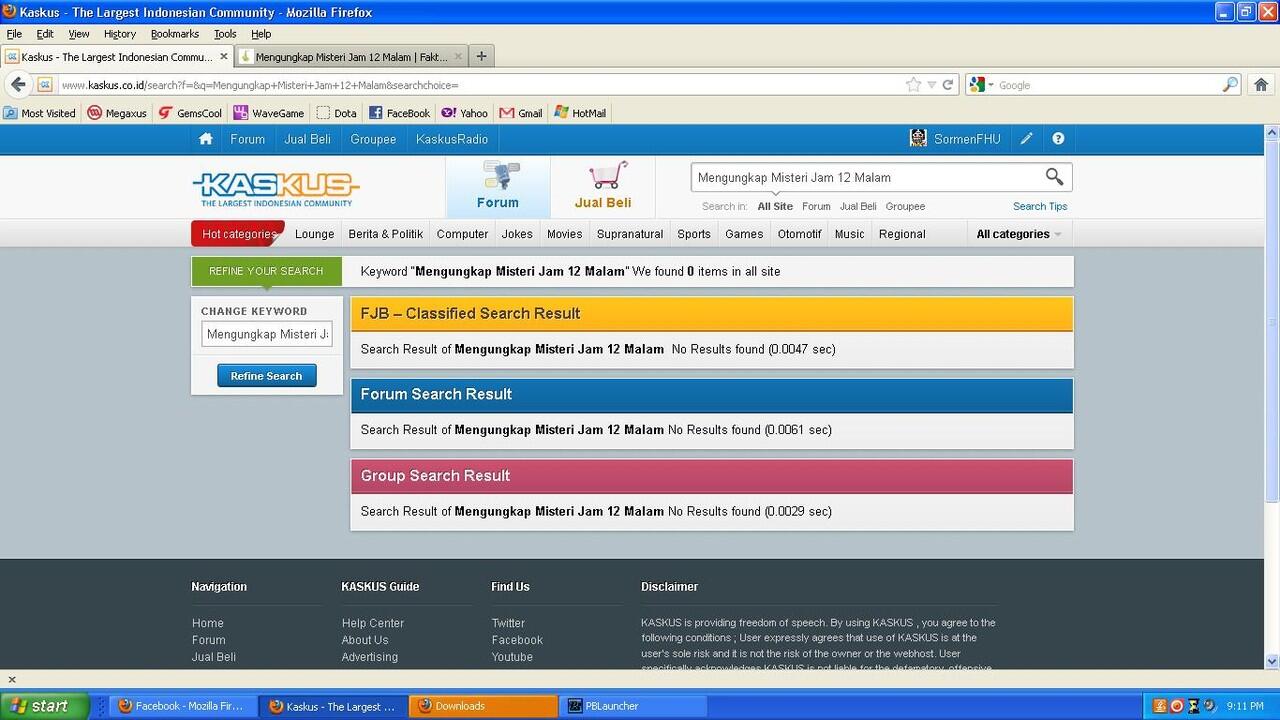Viewport: 1280px width, 720px height.
Task: Open WaveGame bookmark
Action: click(269, 113)
